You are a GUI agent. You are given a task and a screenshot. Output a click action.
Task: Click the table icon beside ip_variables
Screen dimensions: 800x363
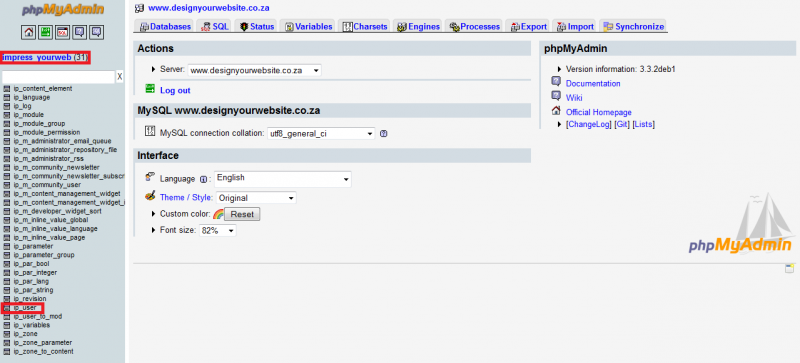[x=7, y=325]
